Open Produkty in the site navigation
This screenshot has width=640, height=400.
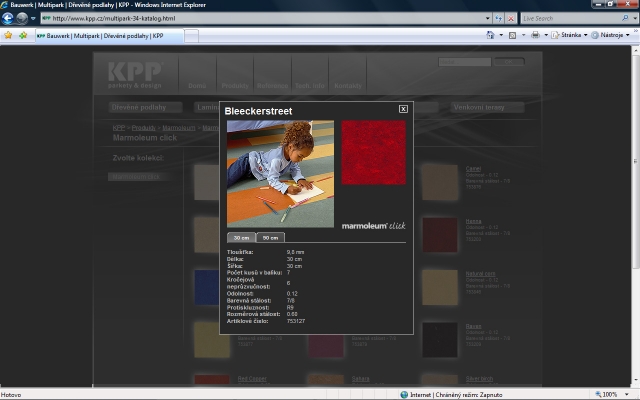pos(235,86)
